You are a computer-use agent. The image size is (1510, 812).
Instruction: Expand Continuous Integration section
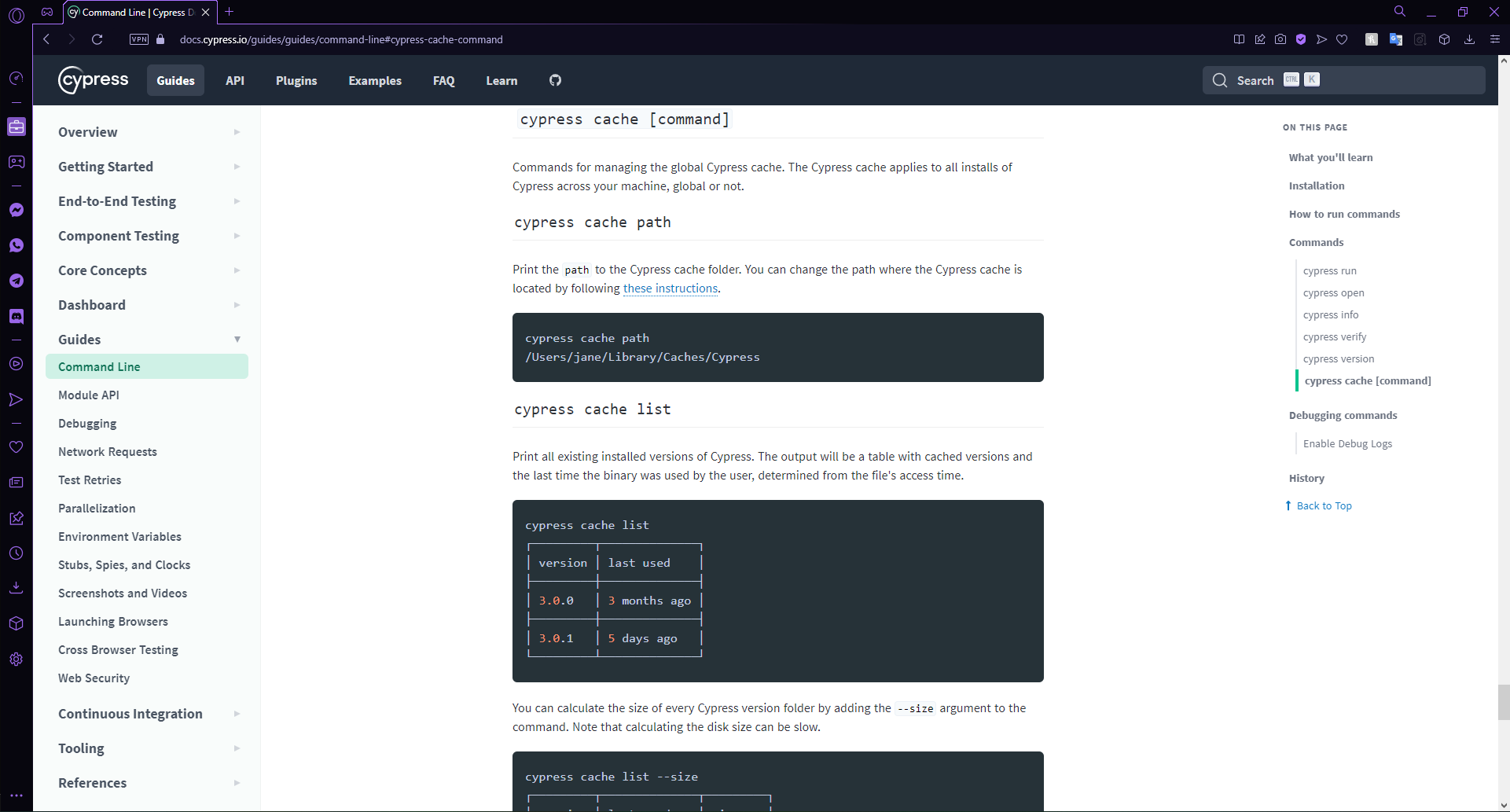pos(149,714)
